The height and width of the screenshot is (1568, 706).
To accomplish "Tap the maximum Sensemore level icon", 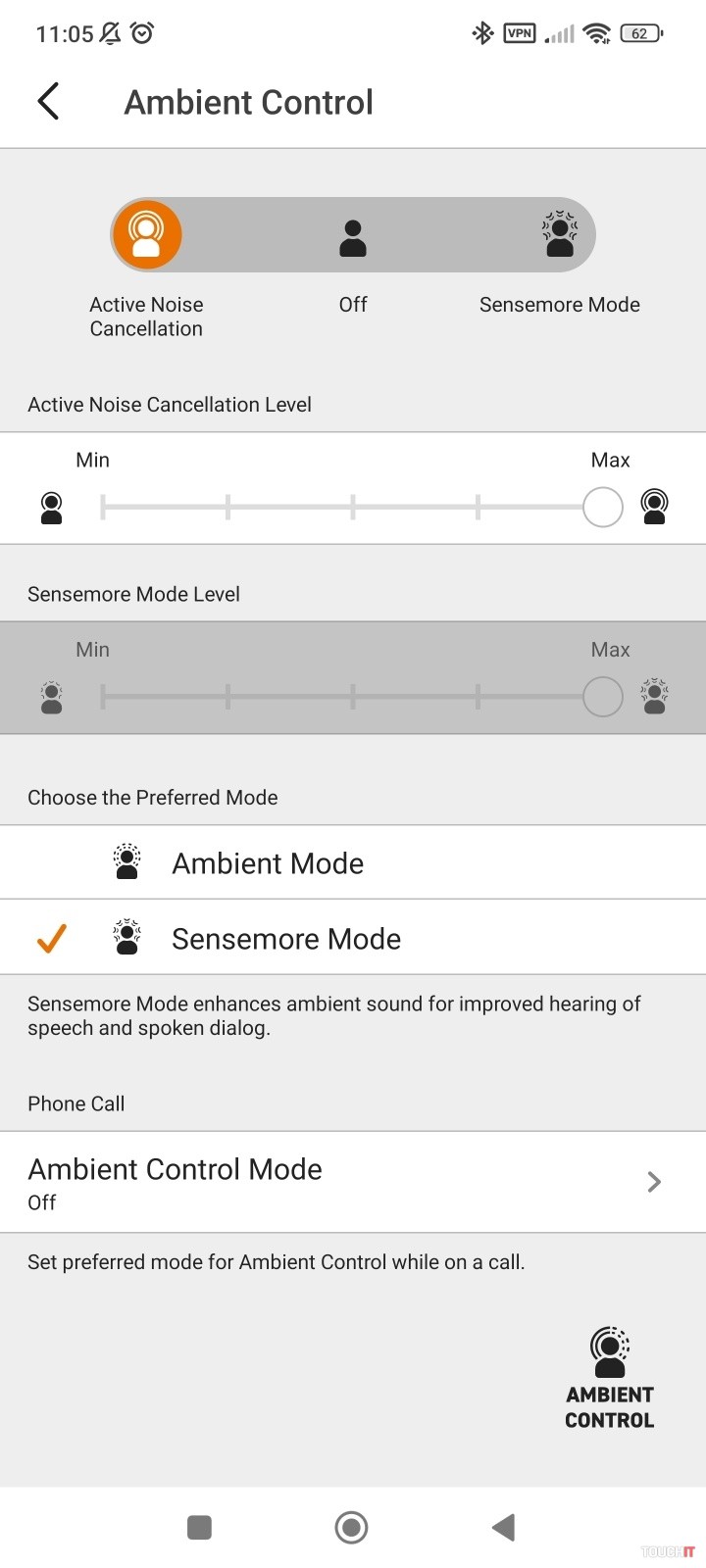I will tap(654, 696).
